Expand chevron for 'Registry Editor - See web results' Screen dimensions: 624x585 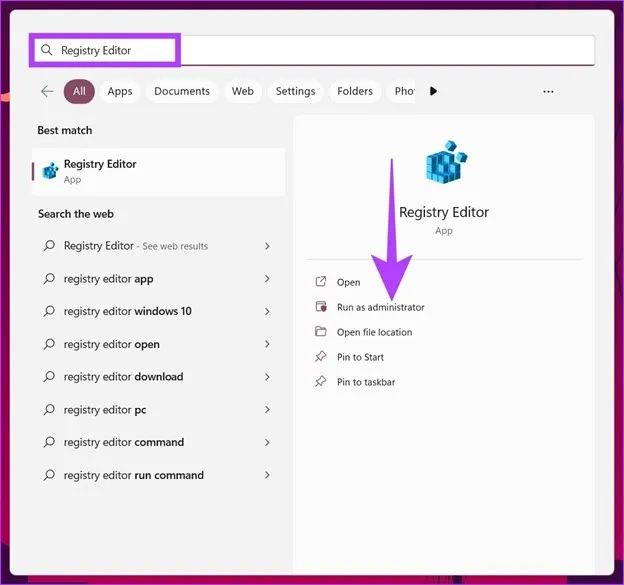coord(267,246)
